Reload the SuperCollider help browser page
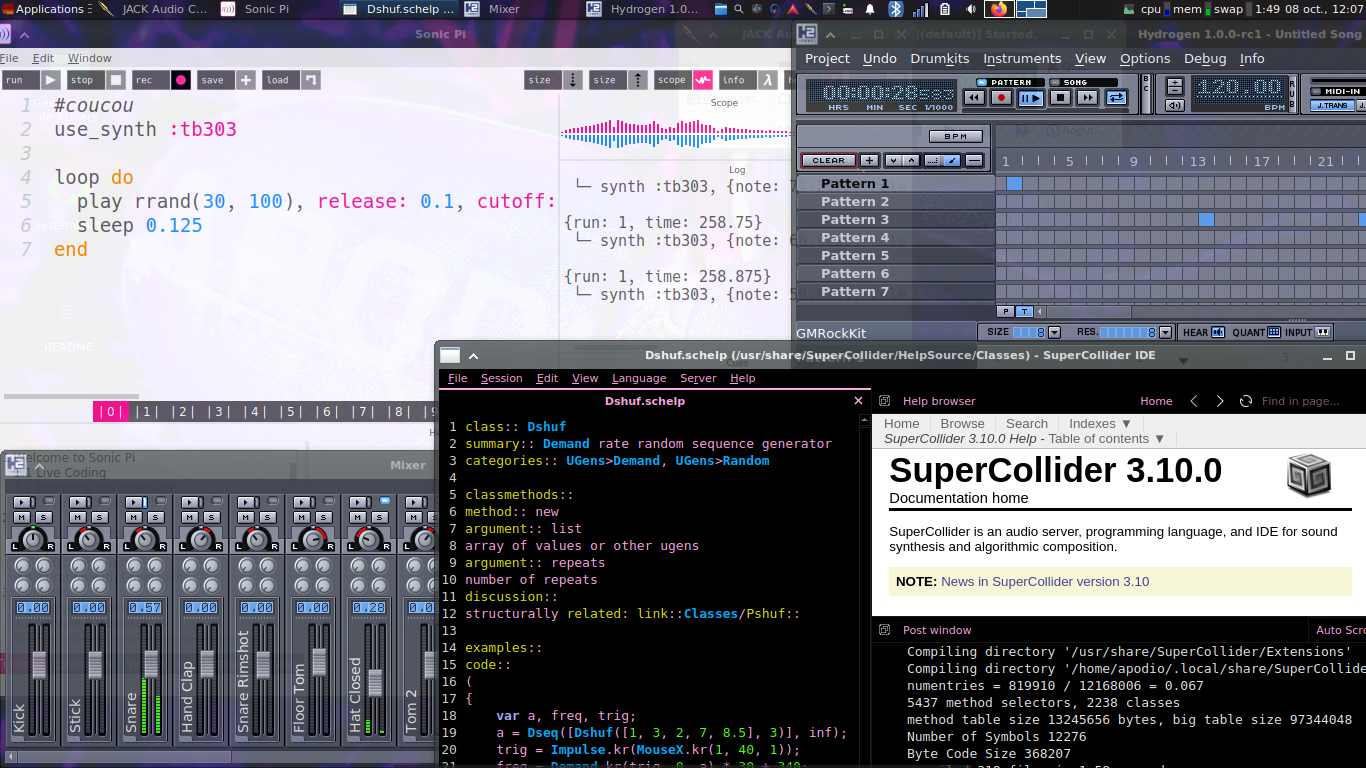The width and height of the screenshot is (1366, 768). (1245, 401)
